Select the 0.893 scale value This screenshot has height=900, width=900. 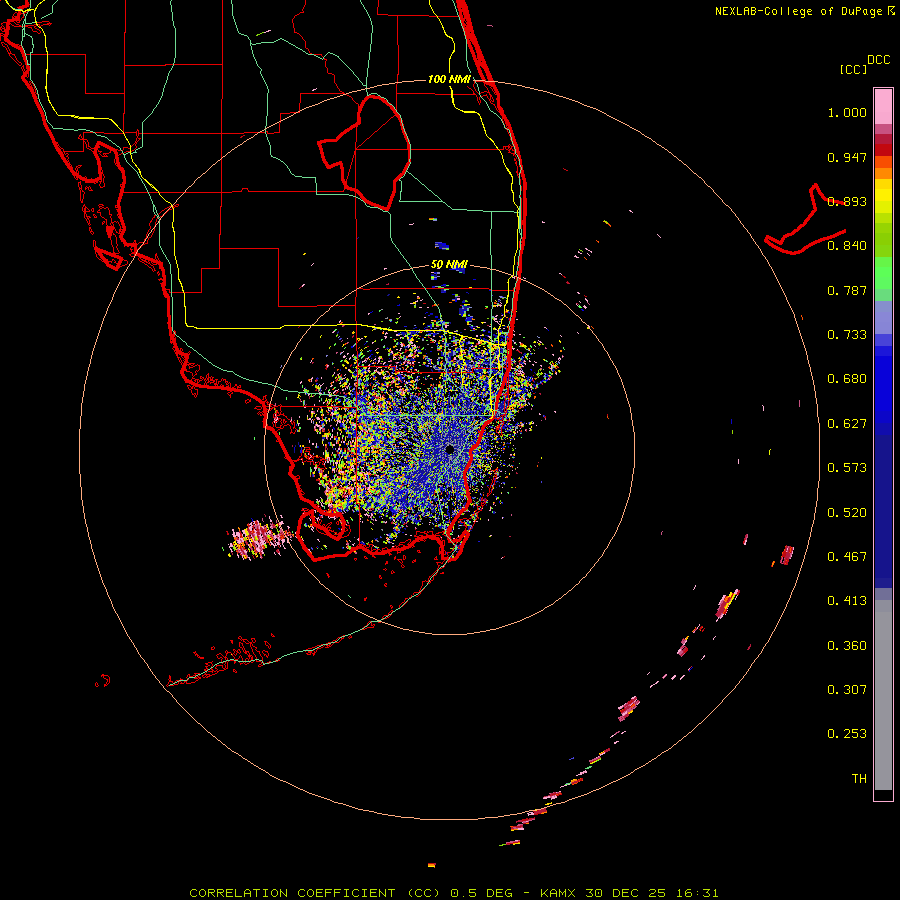(847, 201)
